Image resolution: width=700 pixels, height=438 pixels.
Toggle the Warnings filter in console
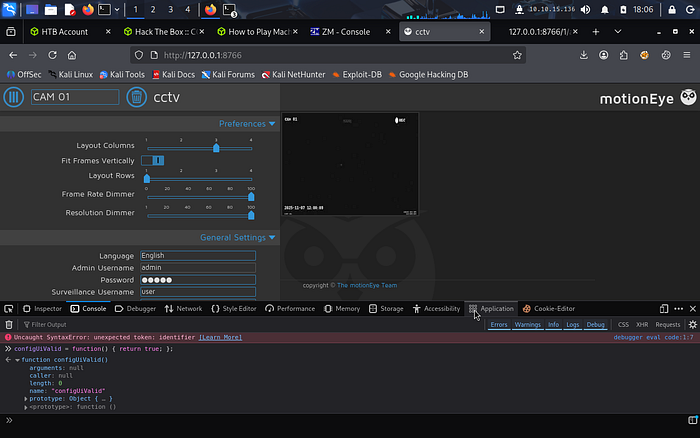click(x=527, y=325)
